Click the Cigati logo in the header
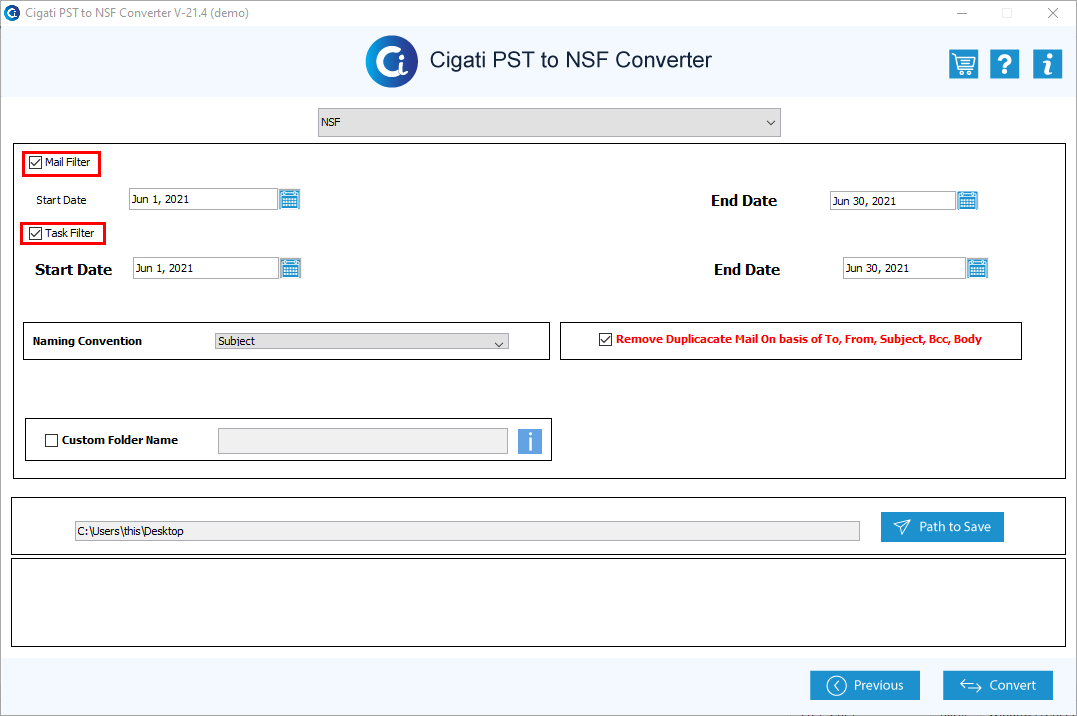This screenshot has height=716, width=1077. click(x=392, y=61)
